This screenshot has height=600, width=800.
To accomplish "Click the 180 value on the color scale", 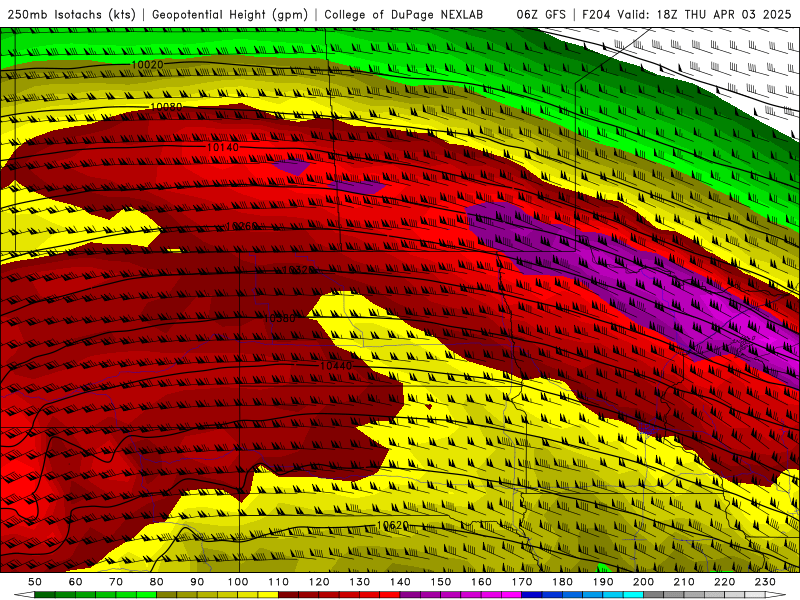I will coord(562,582).
